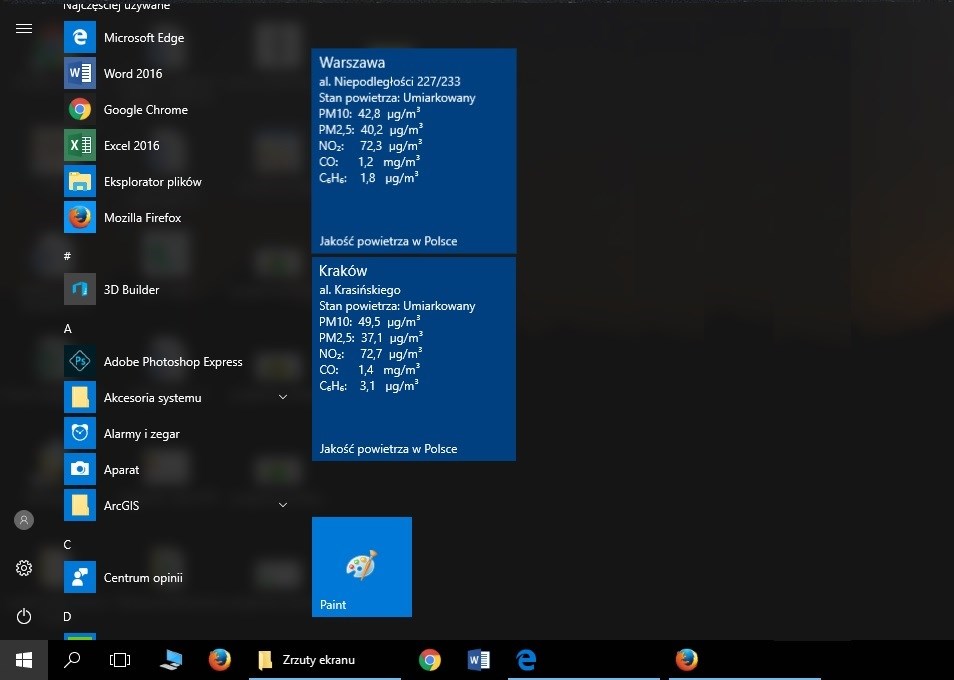This screenshot has width=954, height=680.
Task: Open the Kraków air quality tile
Action: 414,359
